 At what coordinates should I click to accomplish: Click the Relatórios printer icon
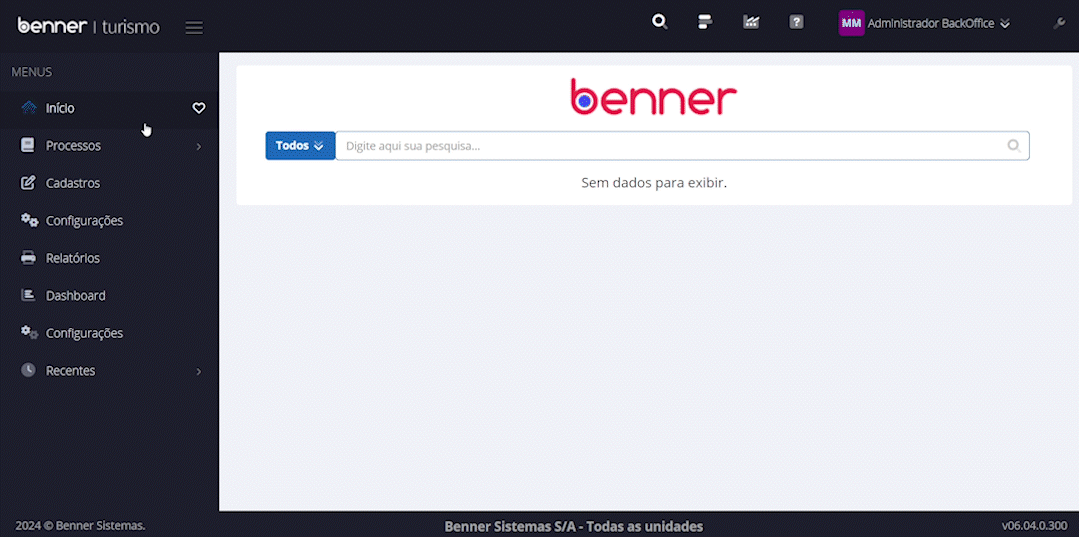[28, 258]
